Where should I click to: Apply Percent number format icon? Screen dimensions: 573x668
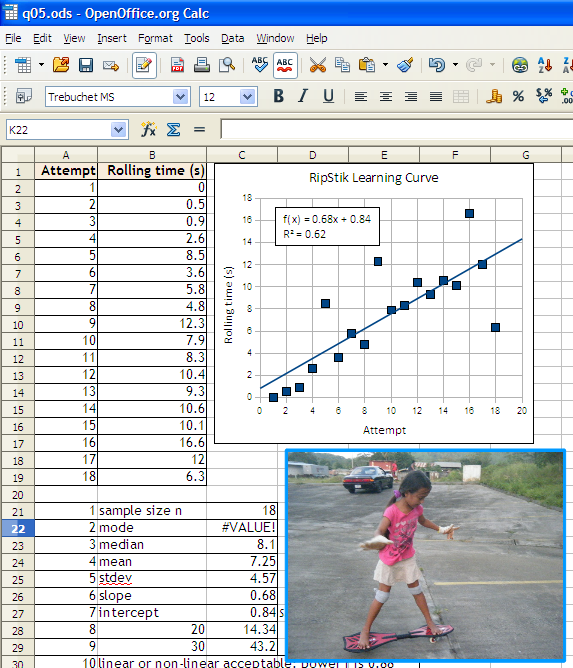tap(518, 97)
